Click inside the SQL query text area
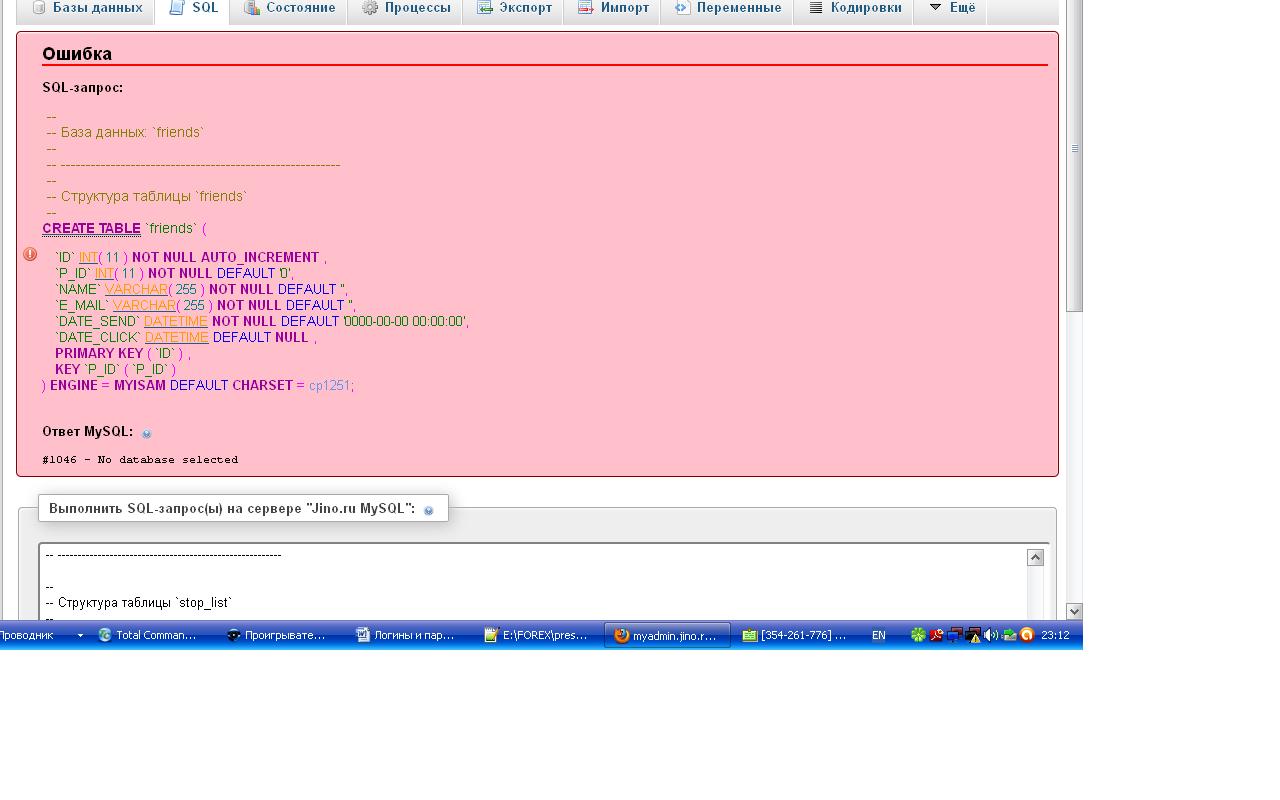Viewport: 1280px width, 800px height. [x=530, y=585]
